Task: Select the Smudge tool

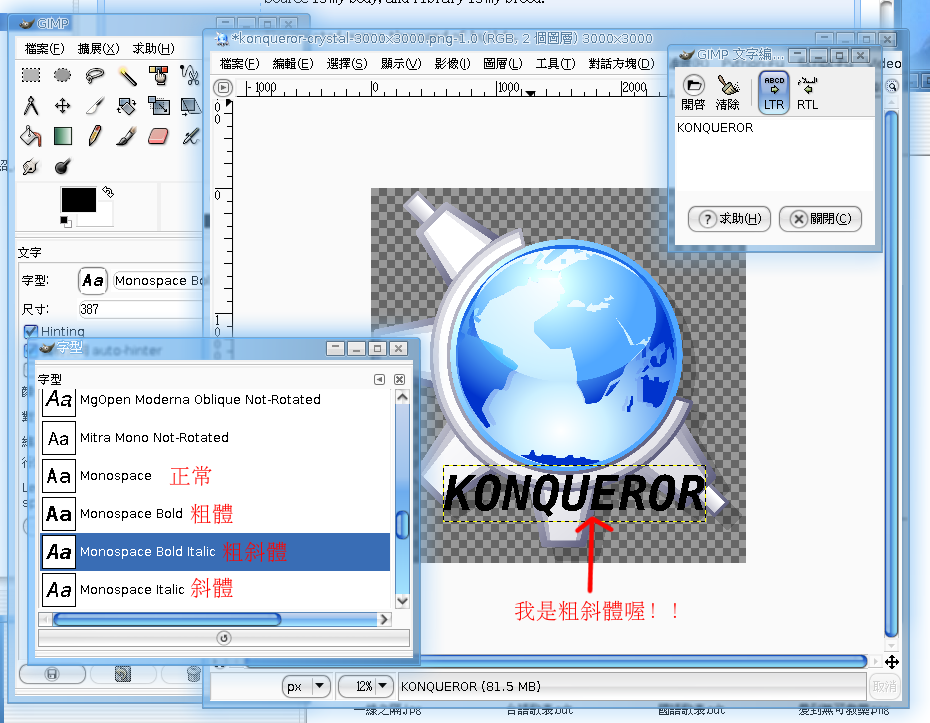Action: pyautogui.click(x=31, y=167)
